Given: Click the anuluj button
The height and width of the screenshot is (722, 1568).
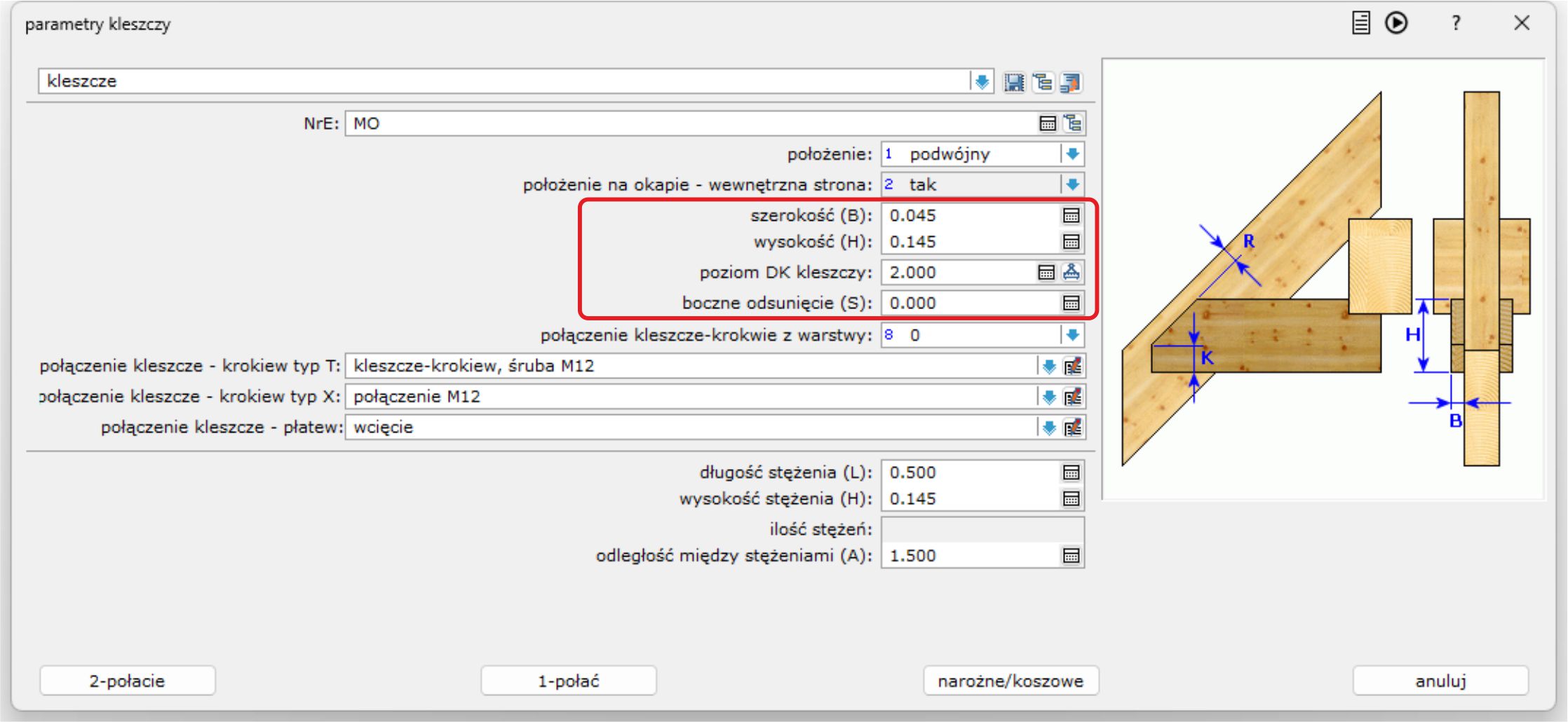Looking at the screenshot, I should coord(1440,681).
